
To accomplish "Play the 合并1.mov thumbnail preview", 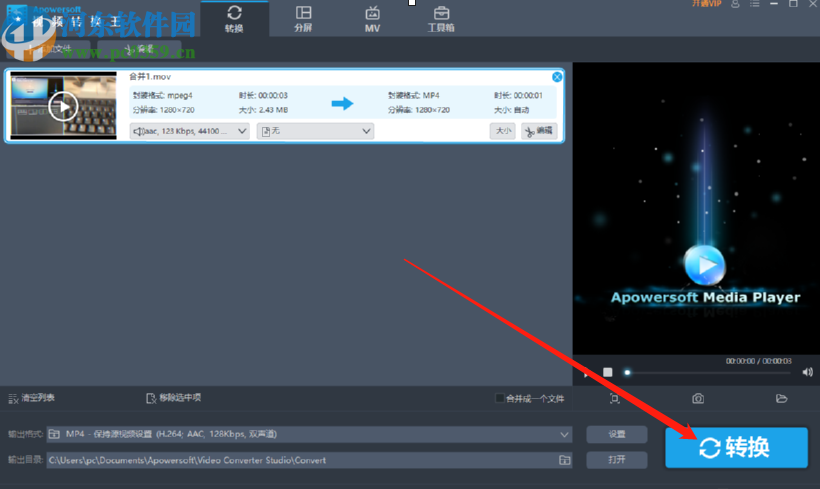I will [x=63, y=106].
